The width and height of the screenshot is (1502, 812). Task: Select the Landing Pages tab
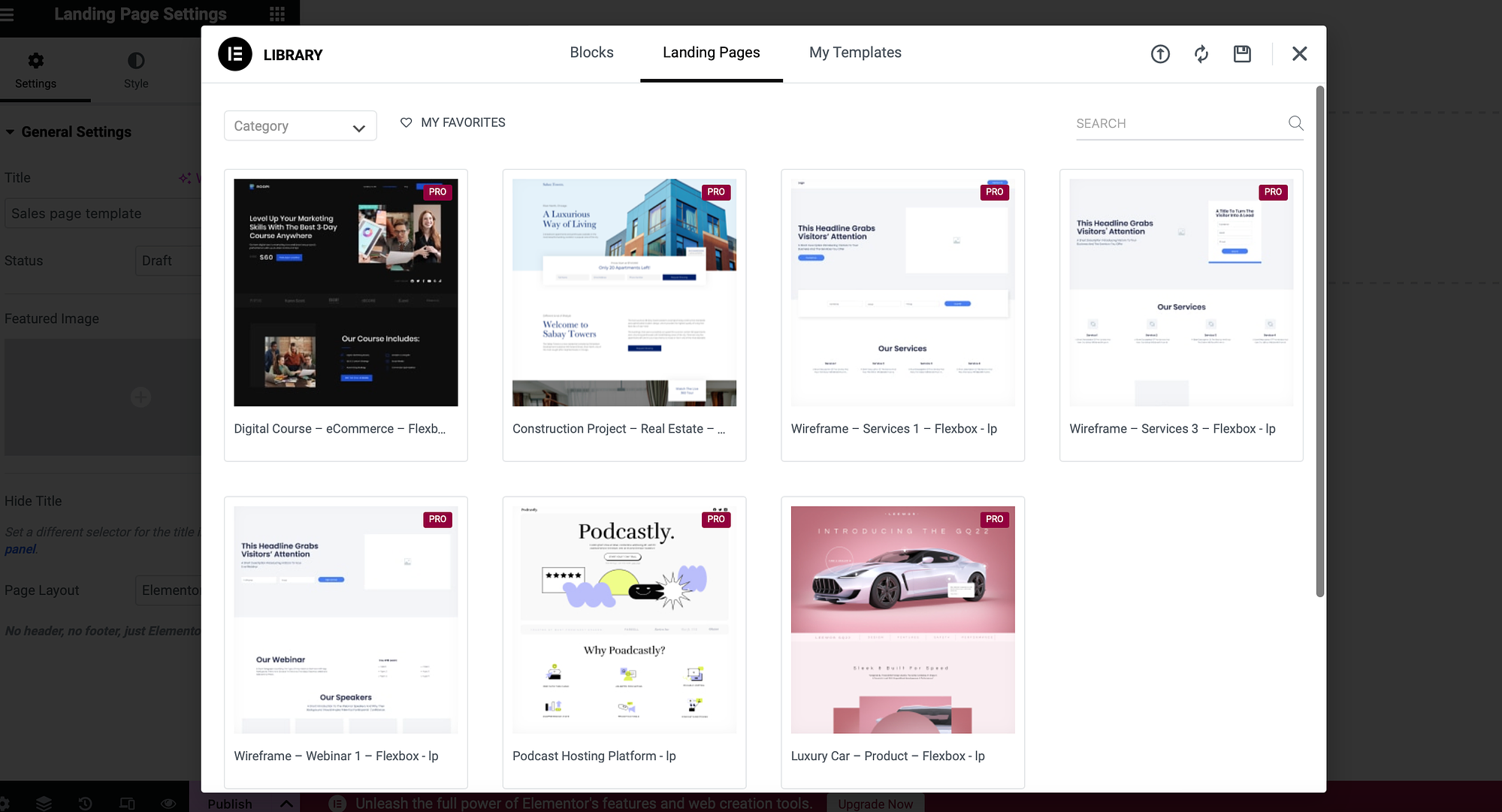711,51
